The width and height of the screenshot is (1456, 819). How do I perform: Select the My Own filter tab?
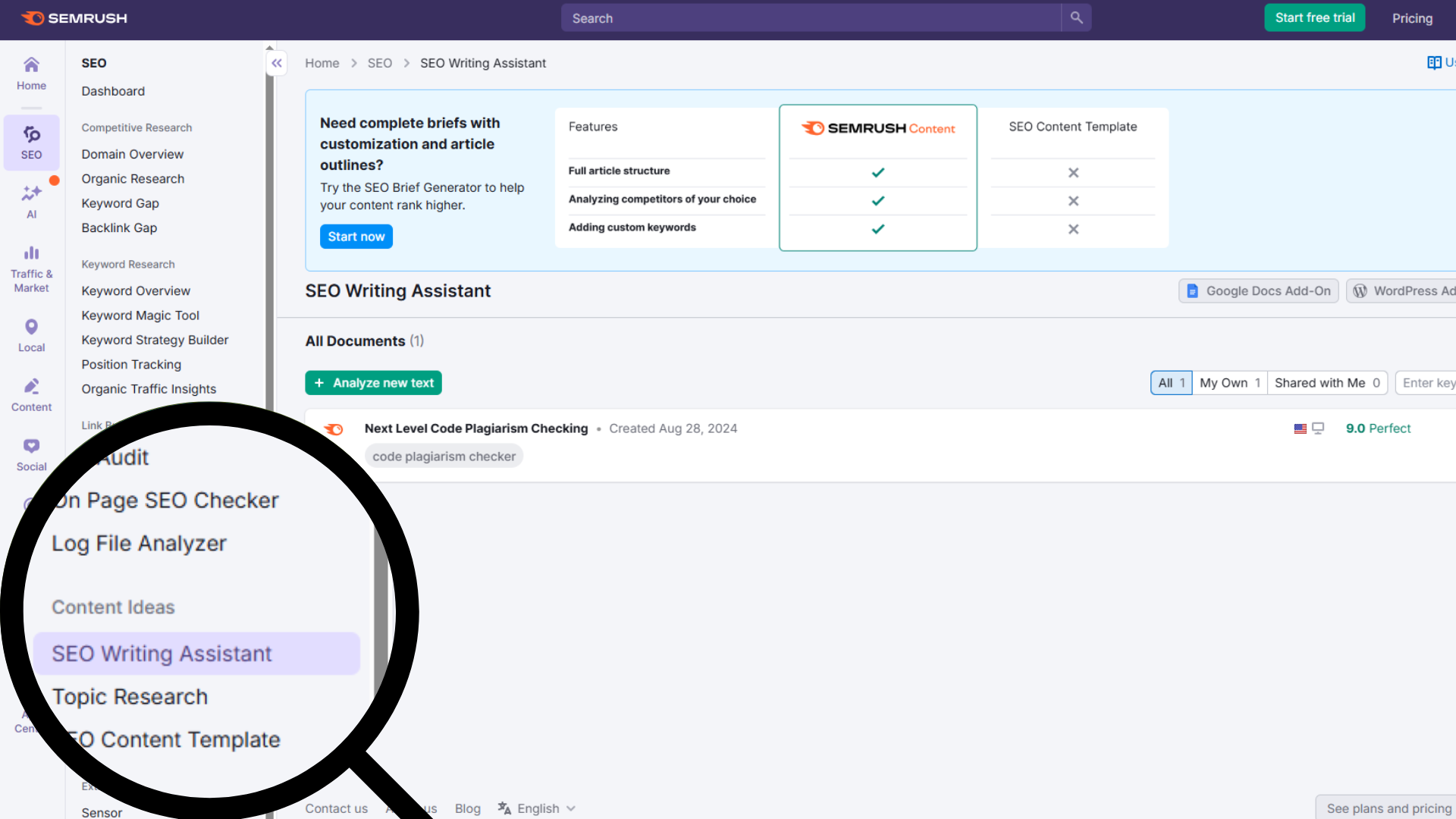pyautogui.click(x=1229, y=383)
